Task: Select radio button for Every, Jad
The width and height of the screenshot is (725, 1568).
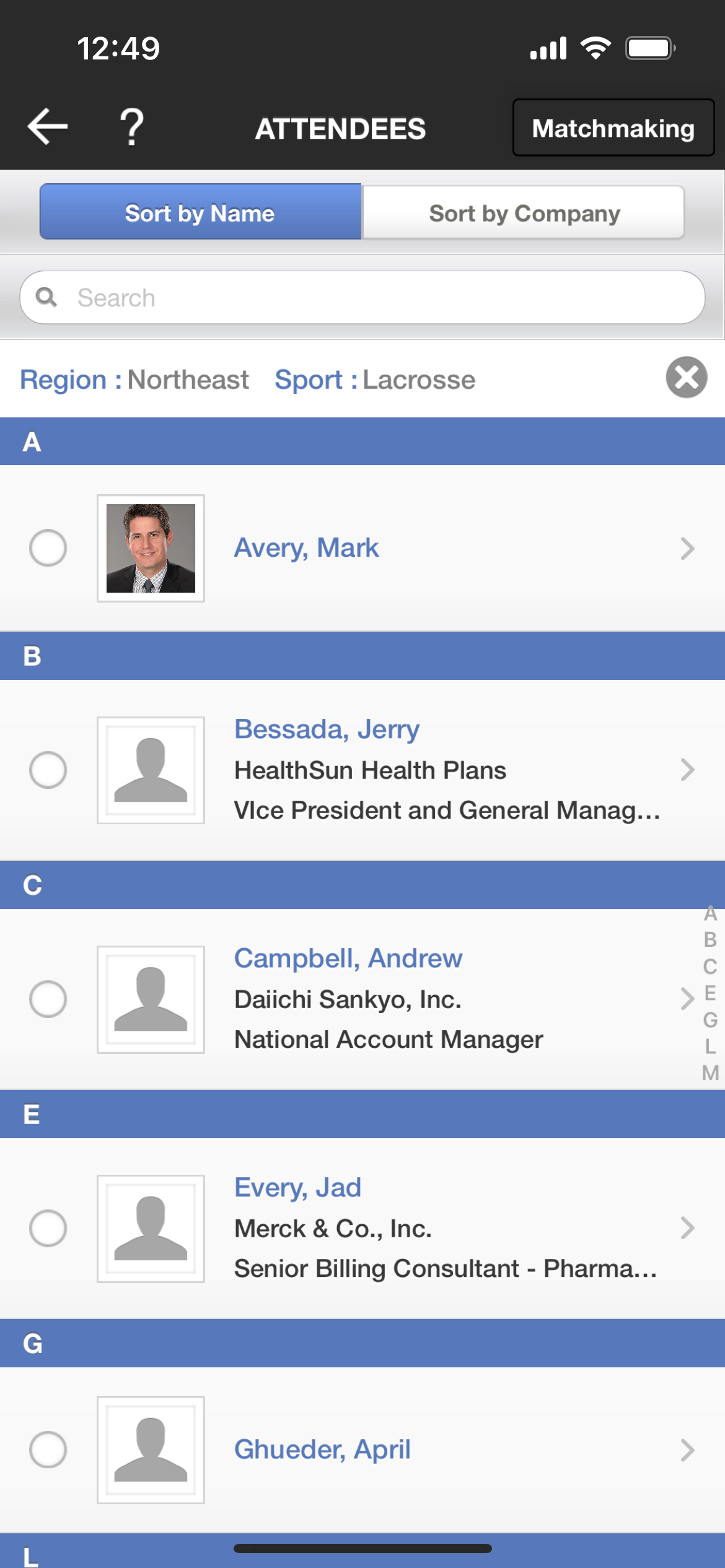Action: coord(48,1228)
